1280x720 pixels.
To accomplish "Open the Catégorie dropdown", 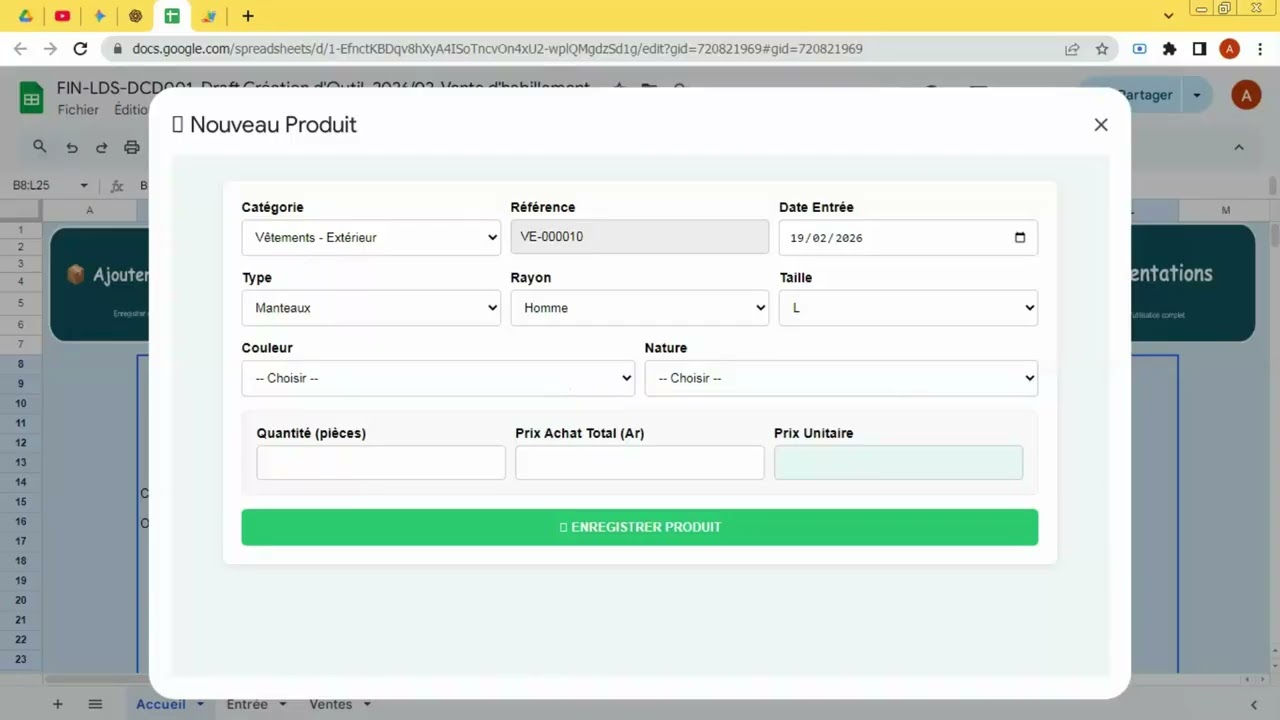I will 371,237.
